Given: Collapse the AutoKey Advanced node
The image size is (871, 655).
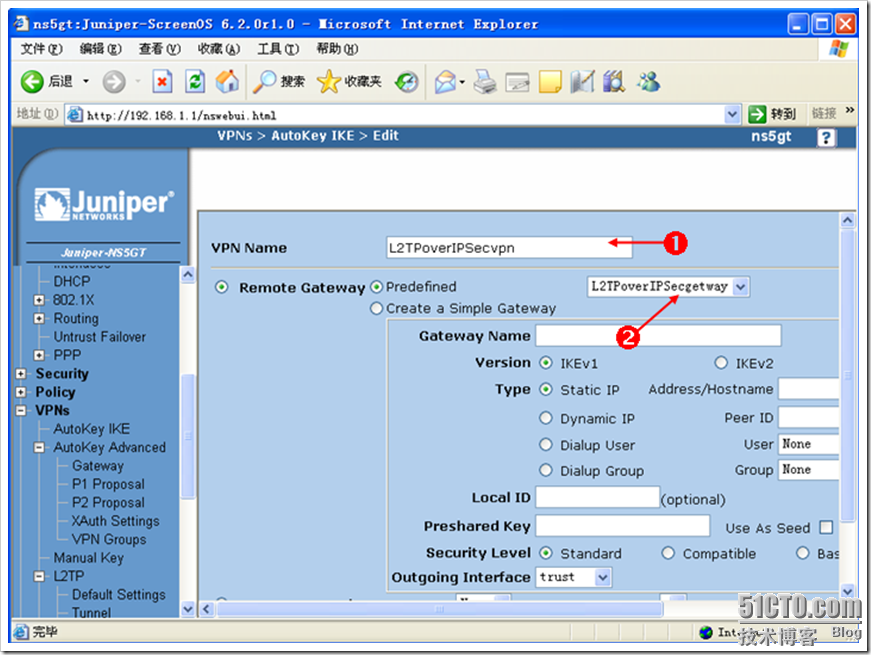Looking at the screenshot, I should pos(39,447).
